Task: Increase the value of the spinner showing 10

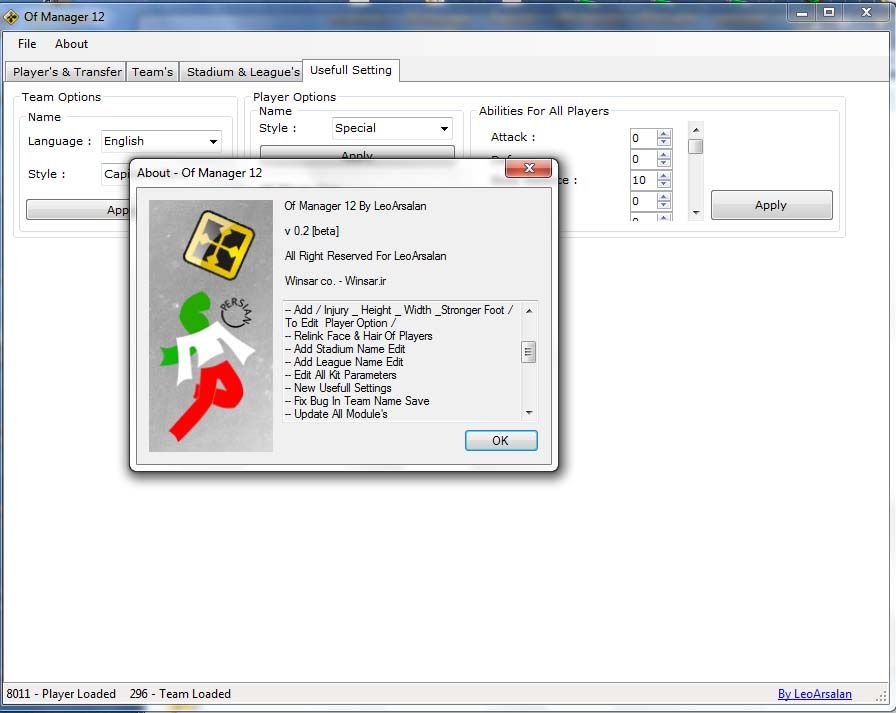Action: 664,176
